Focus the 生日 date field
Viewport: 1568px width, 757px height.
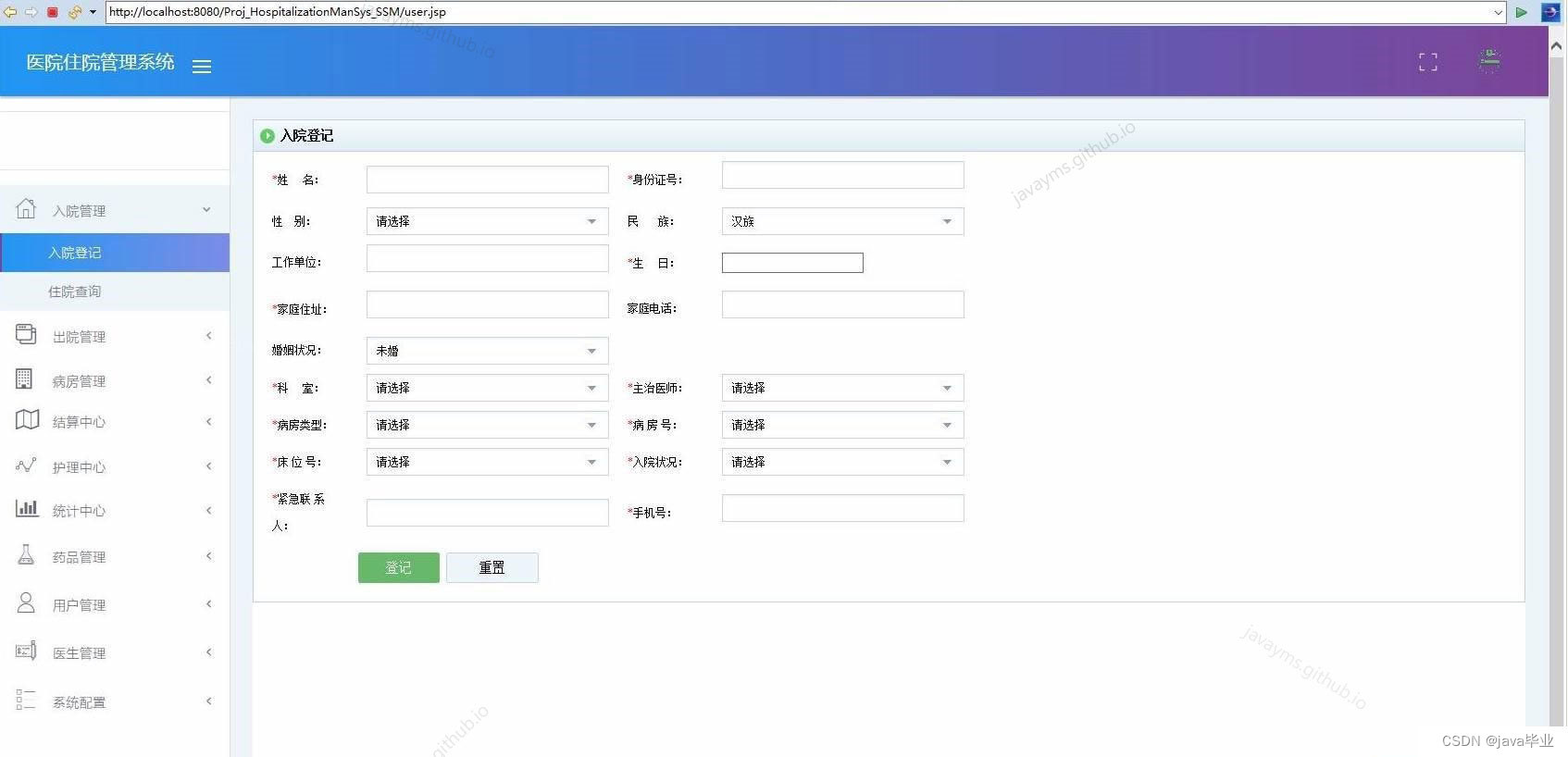[792, 263]
